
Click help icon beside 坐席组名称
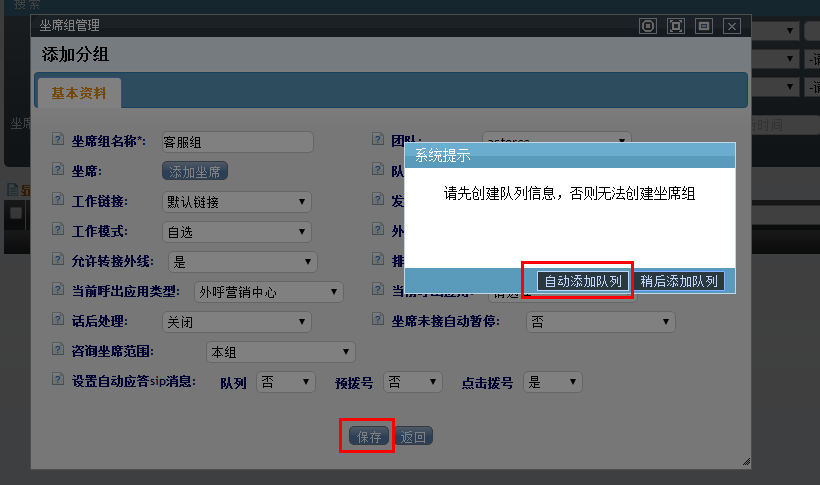[59, 142]
